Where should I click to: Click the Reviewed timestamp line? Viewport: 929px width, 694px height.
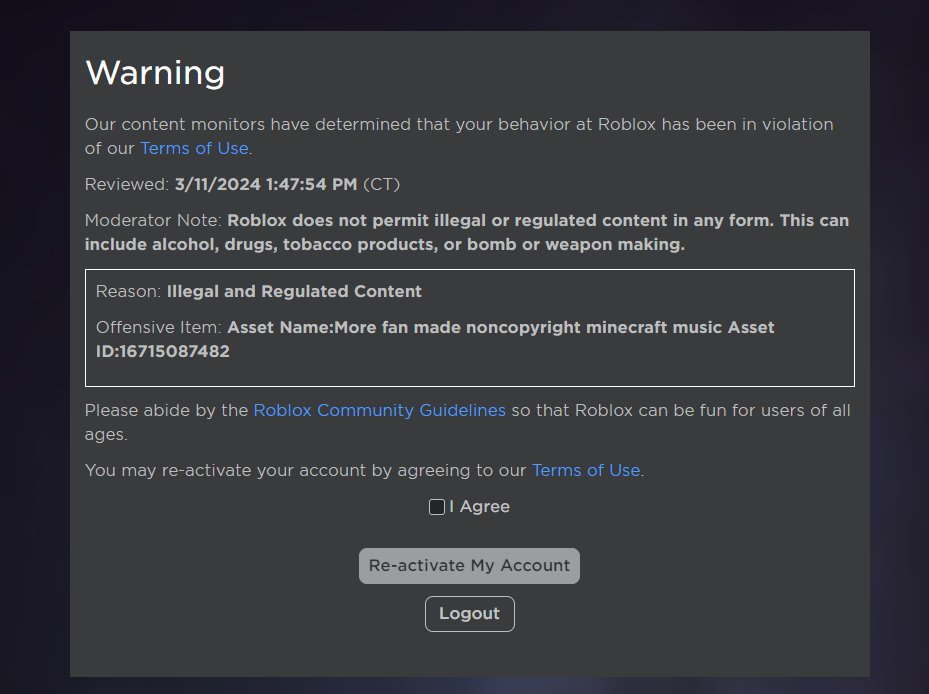click(242, 184)
